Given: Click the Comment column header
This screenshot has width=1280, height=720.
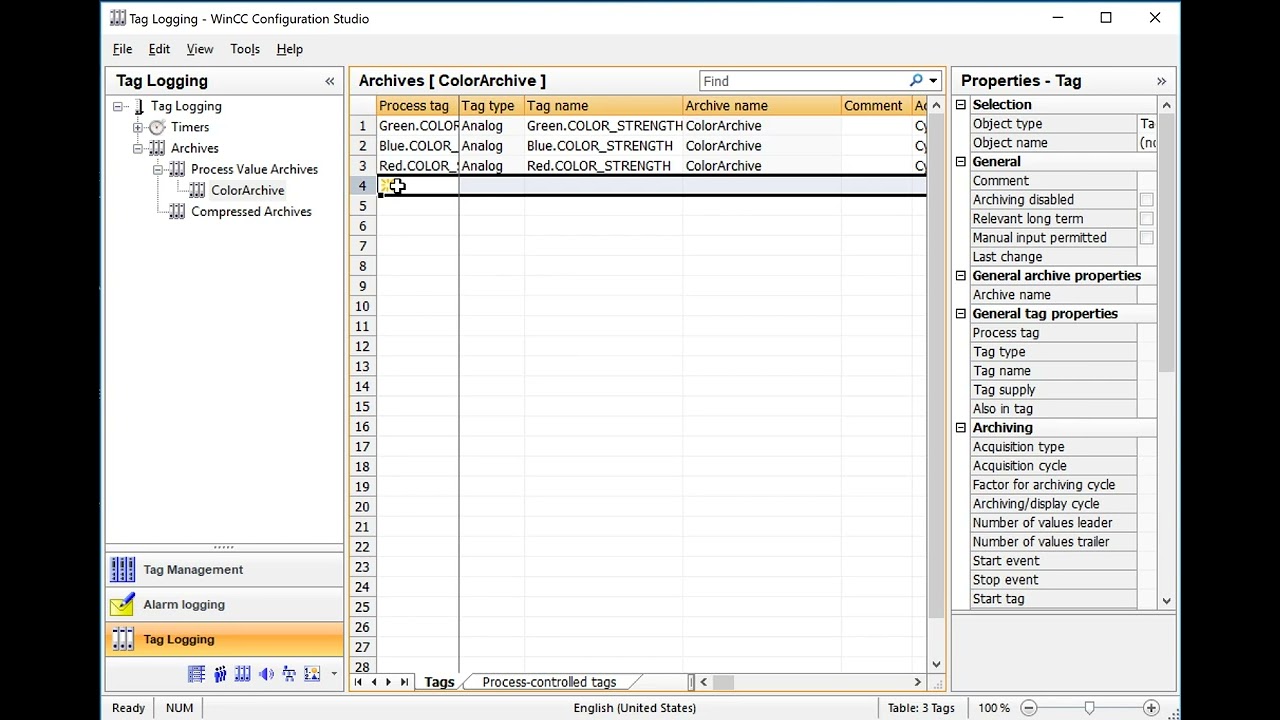Looking at the screenshot, I should coord(875,106).
